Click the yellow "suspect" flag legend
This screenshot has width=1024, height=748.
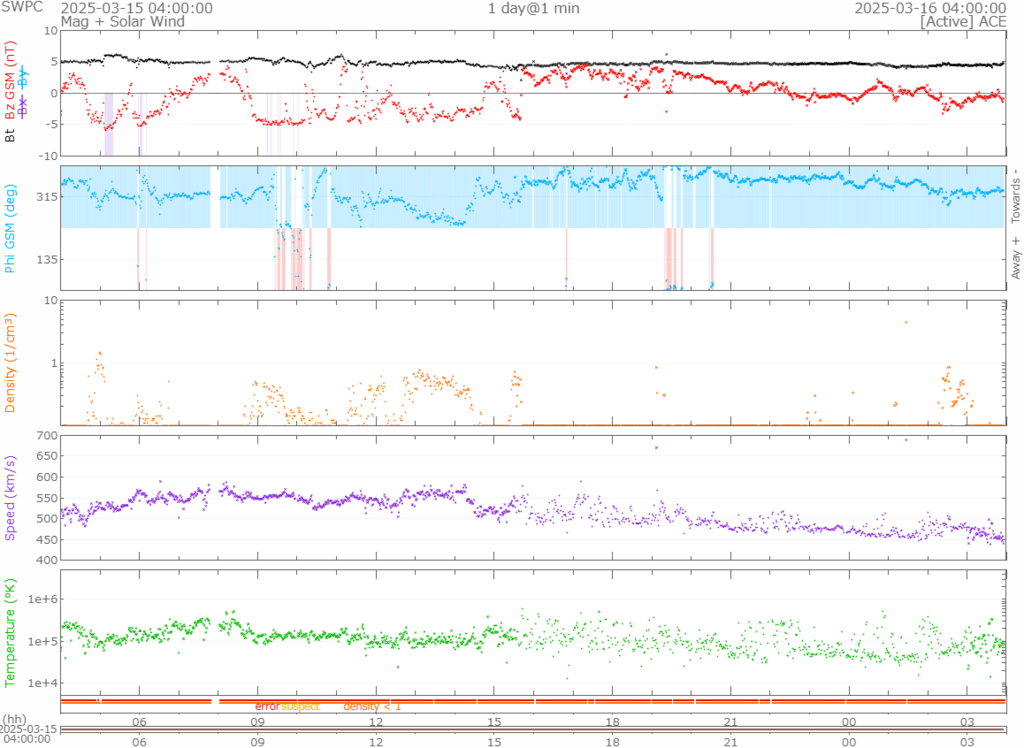tap(300, 707)
